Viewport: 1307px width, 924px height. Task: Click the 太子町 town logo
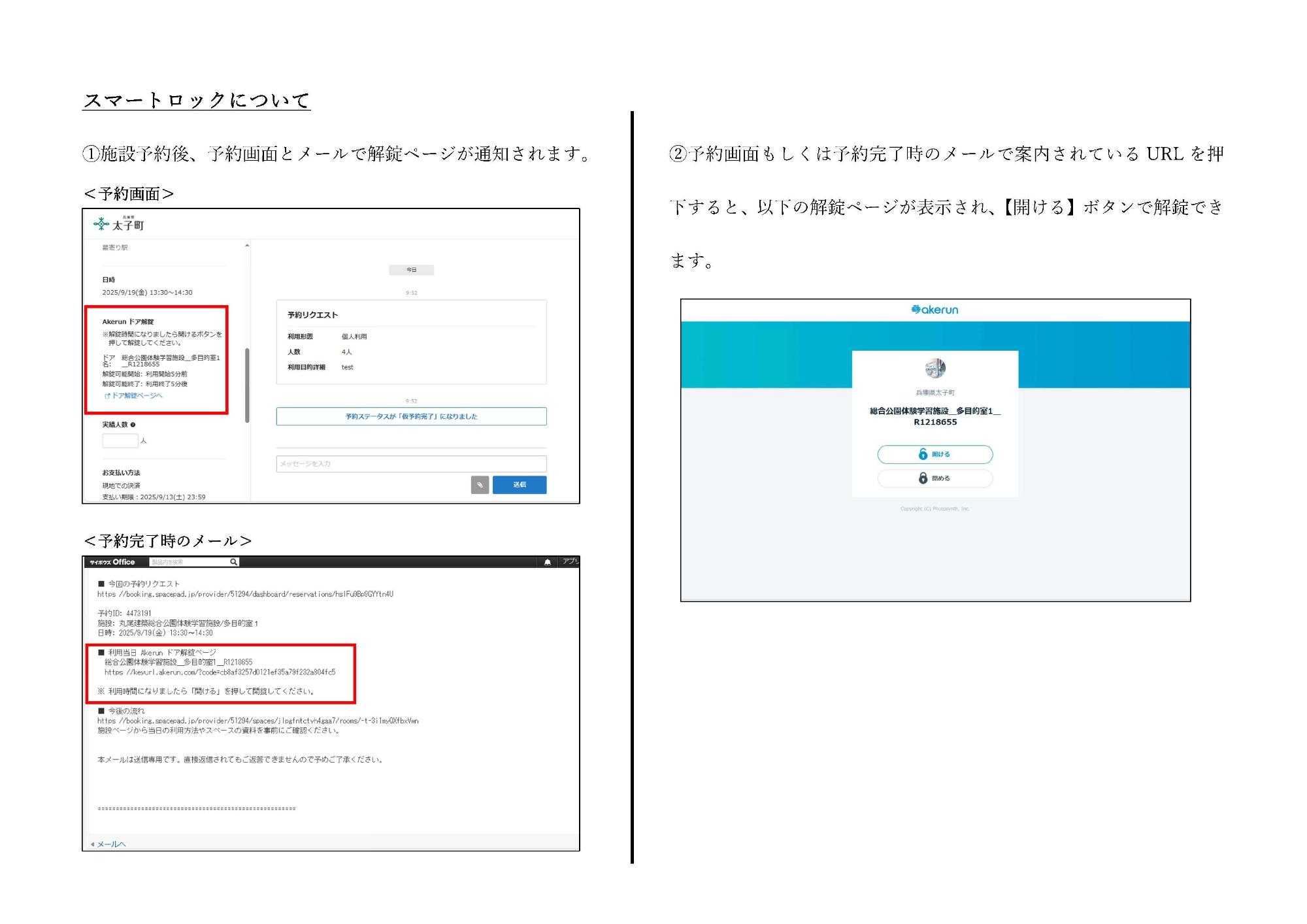[x=119, y=224]
